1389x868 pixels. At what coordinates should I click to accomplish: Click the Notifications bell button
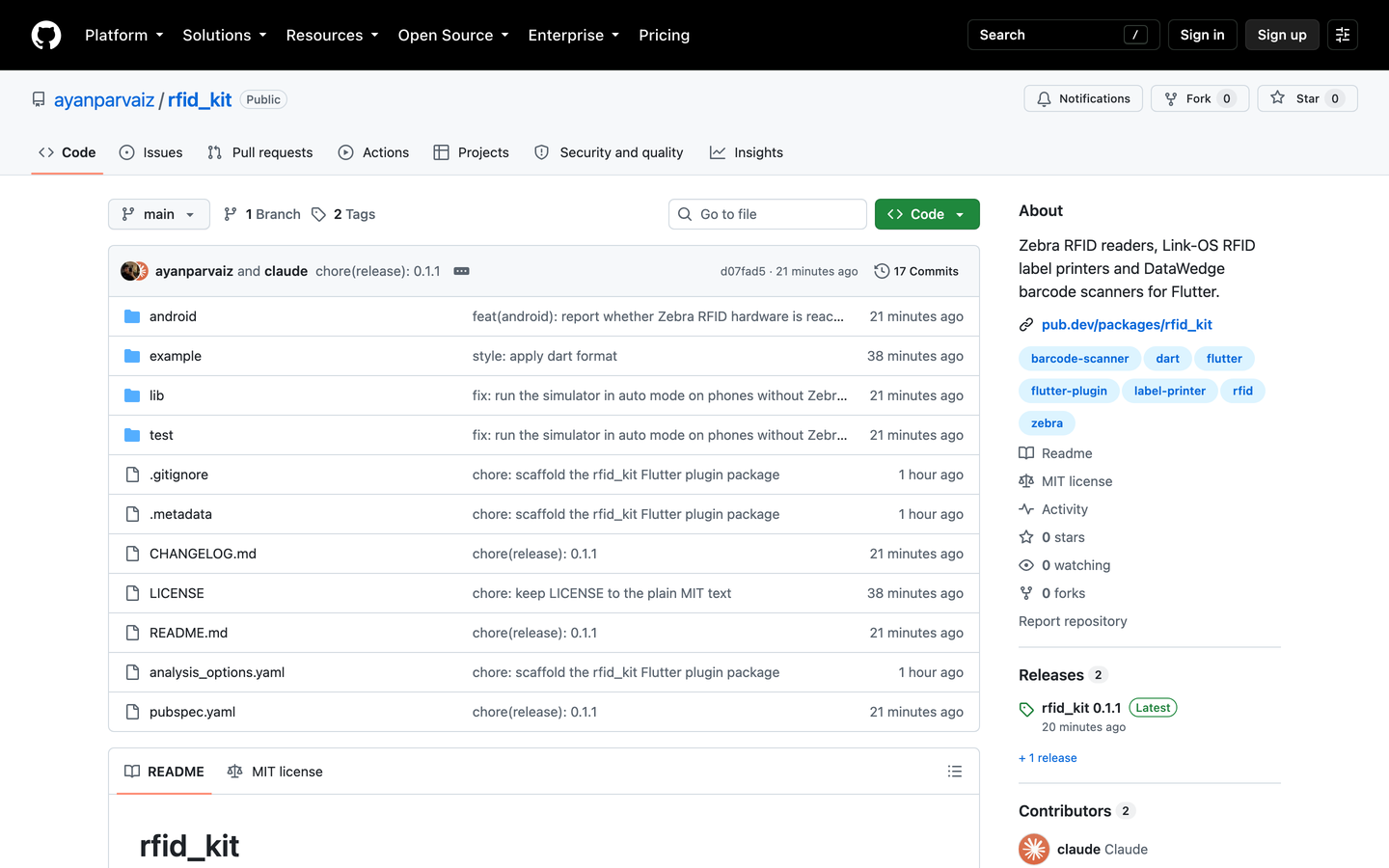(1083, 98)
